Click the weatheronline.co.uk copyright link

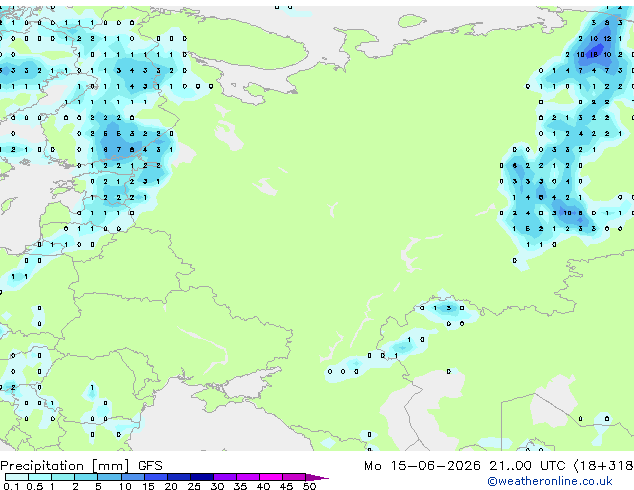click(x=549, y=481)
